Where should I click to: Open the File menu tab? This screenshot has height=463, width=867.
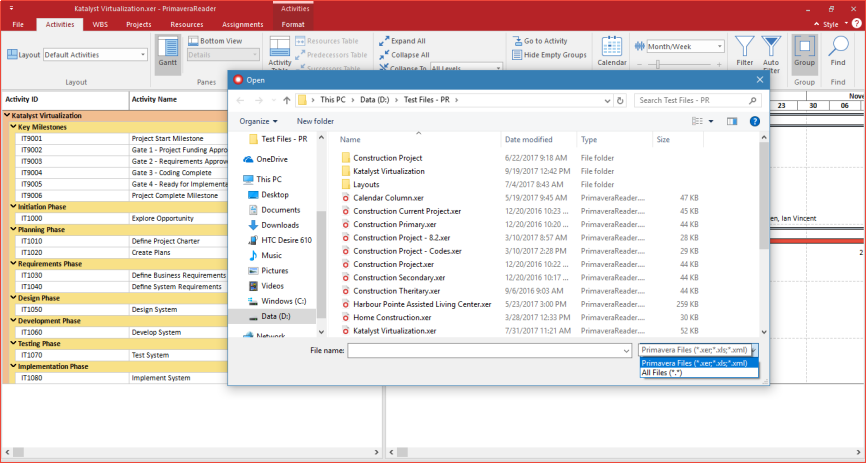tap(18, 24)
